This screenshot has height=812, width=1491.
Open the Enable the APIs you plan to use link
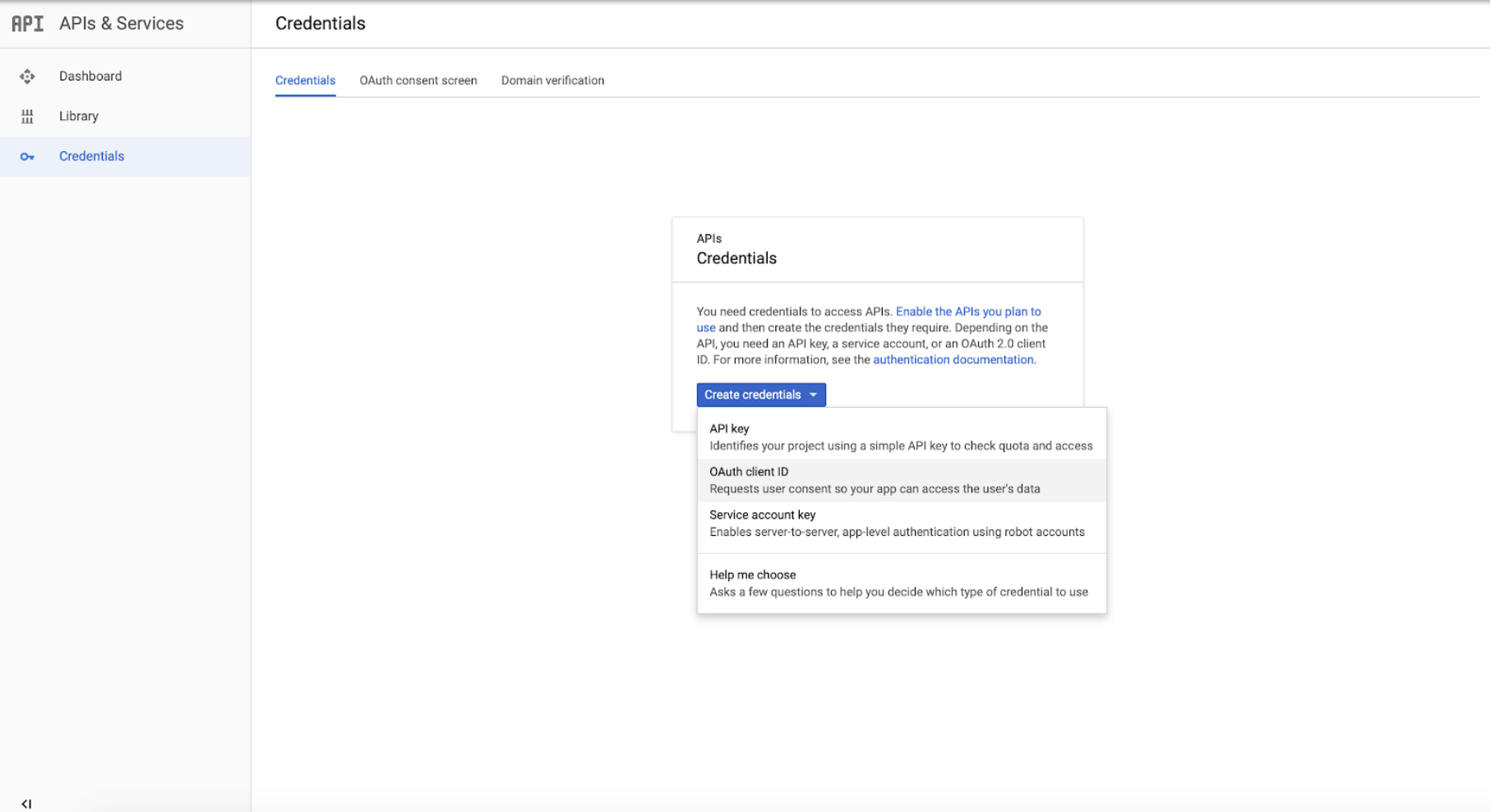[967, 311]
